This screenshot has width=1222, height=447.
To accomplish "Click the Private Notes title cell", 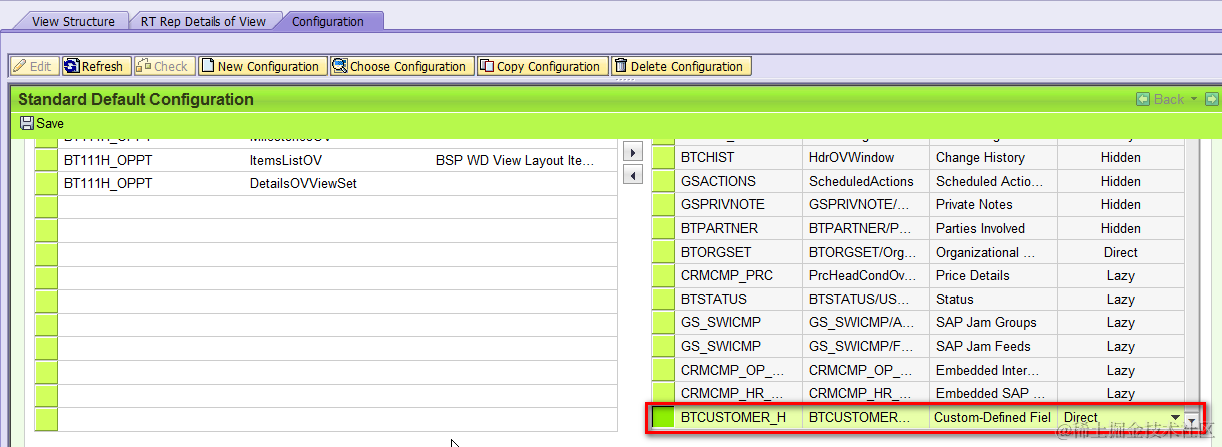I will [993, 204].
